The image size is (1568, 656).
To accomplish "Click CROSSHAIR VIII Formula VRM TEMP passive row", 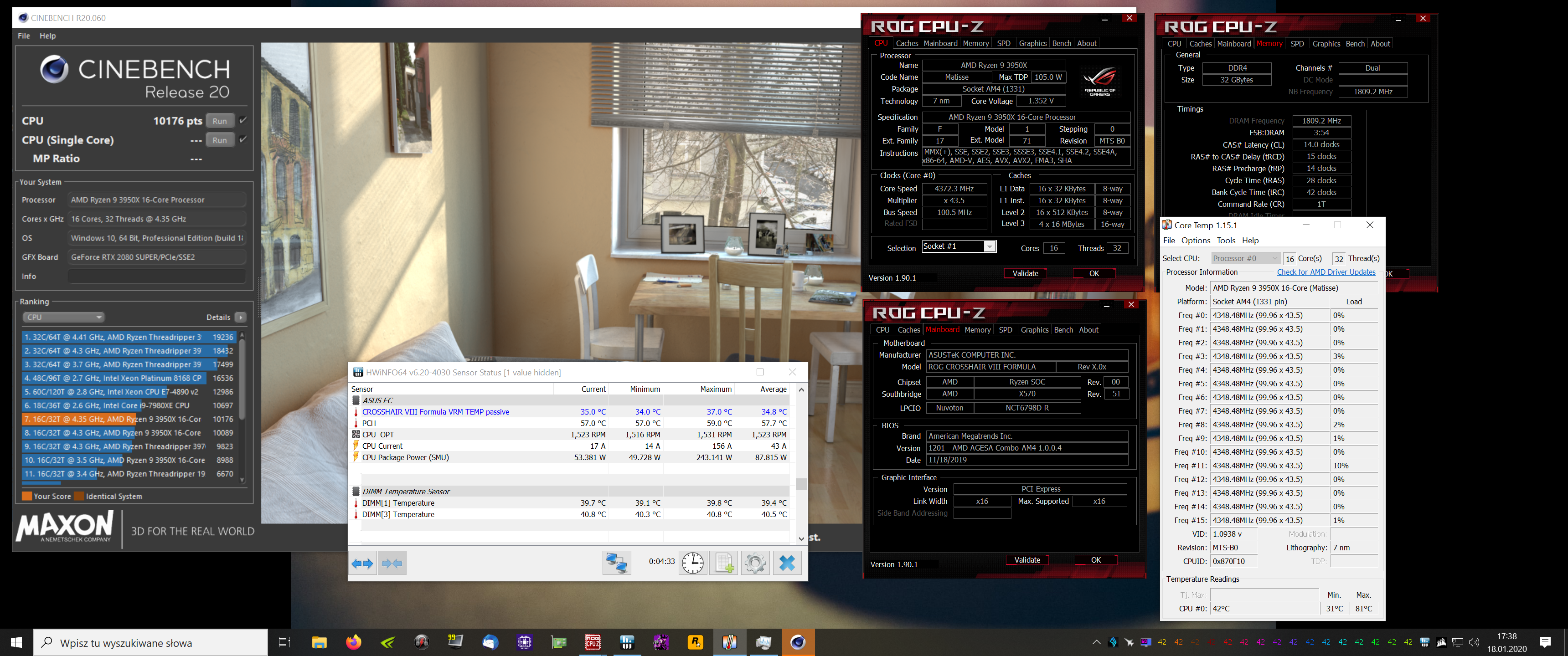I will [569, 412].
